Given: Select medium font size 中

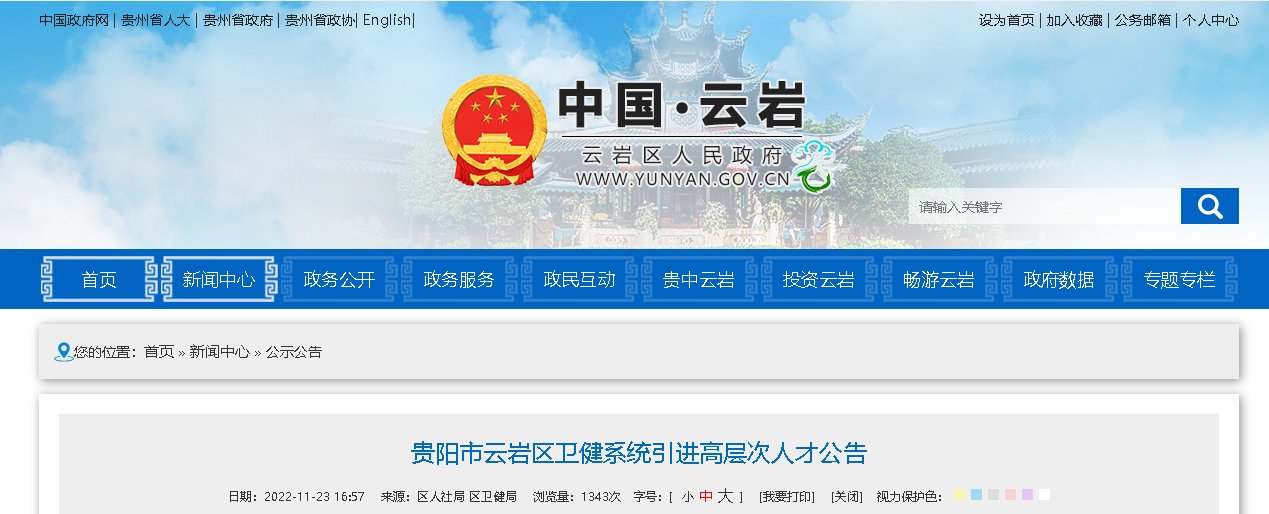Looking at the screenshot, I should [705, 497].
